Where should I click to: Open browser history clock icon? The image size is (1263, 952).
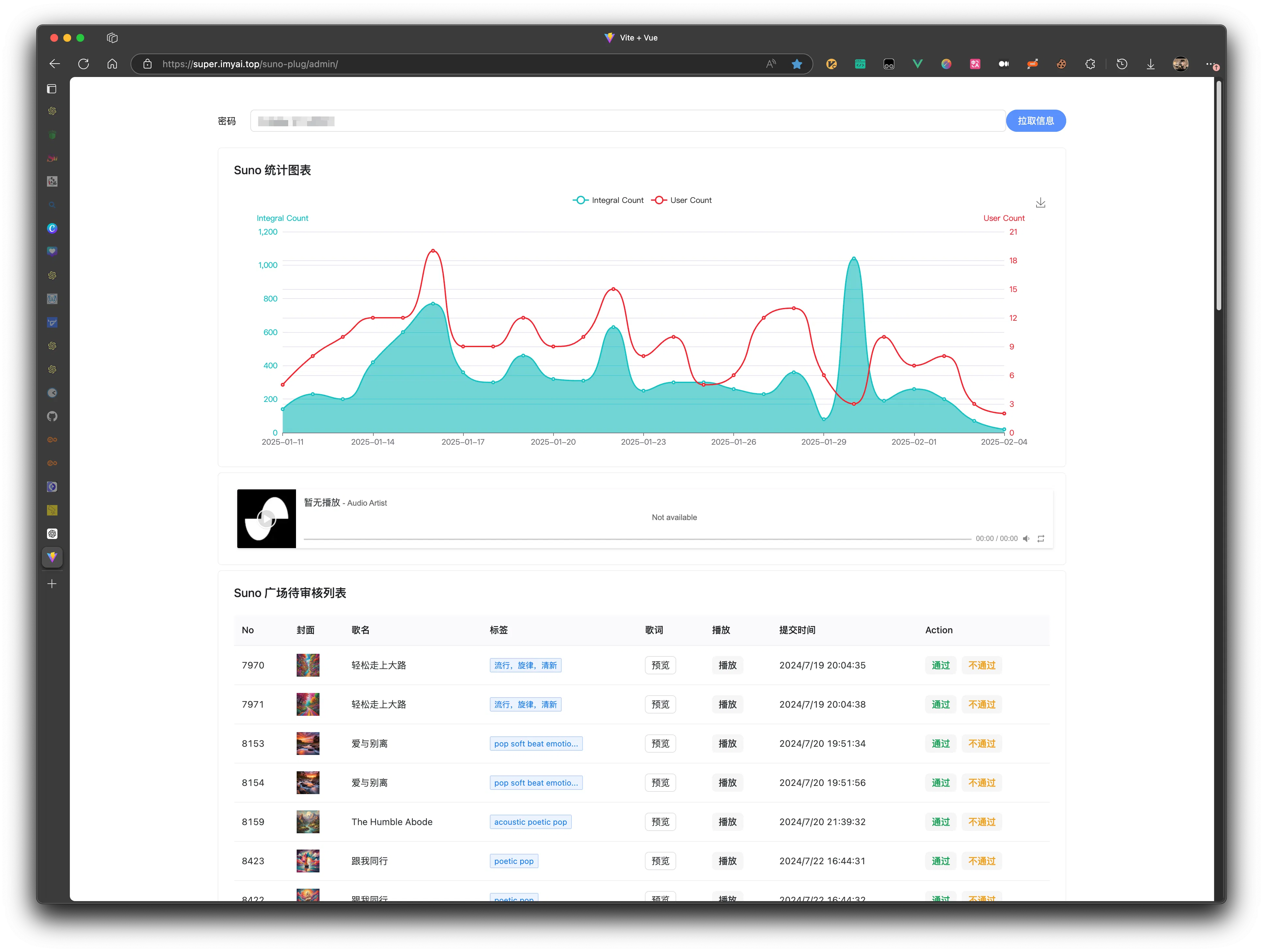1122,64
